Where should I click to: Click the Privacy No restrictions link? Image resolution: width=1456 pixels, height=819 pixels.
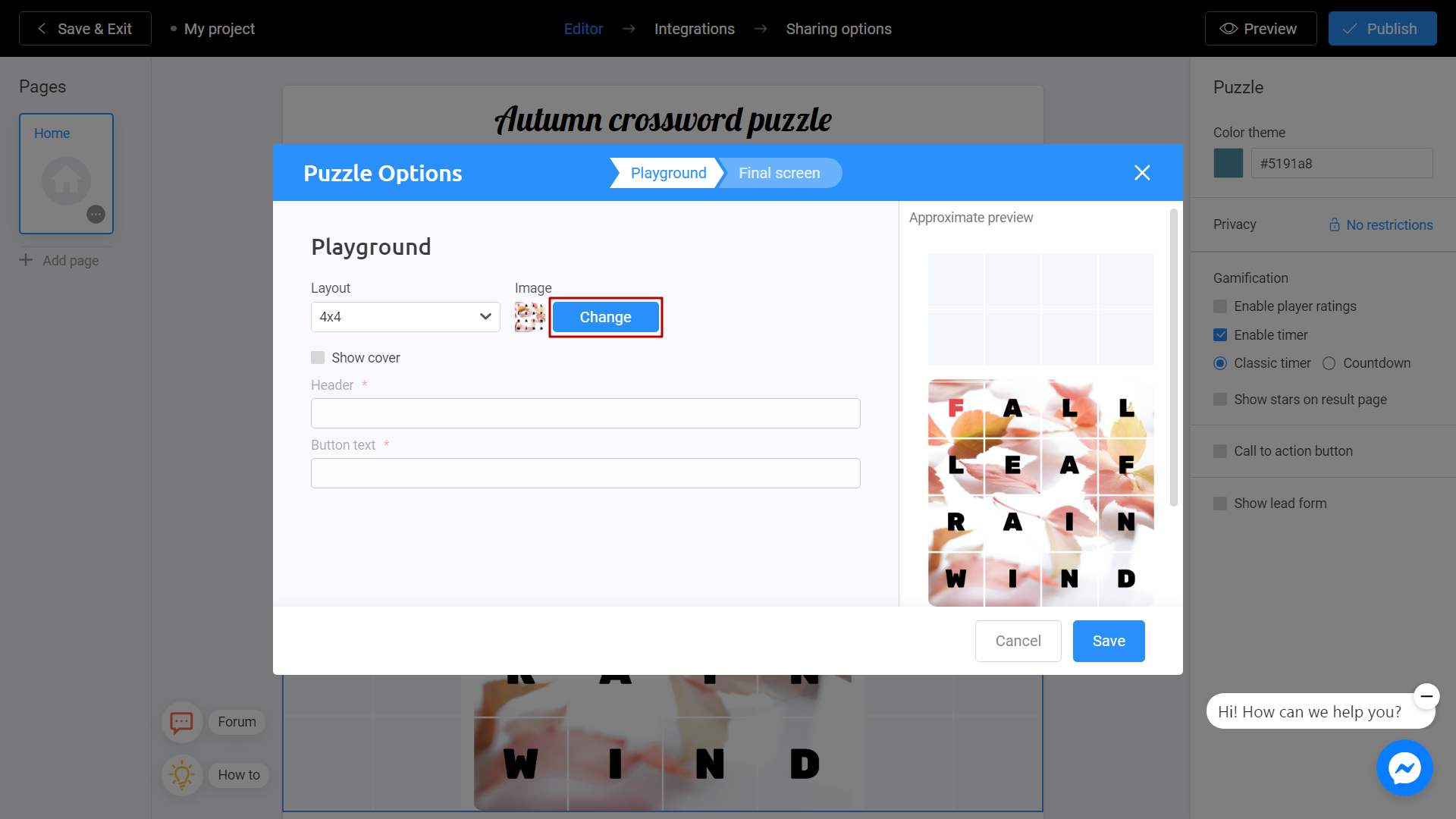tap(1380, 224)
